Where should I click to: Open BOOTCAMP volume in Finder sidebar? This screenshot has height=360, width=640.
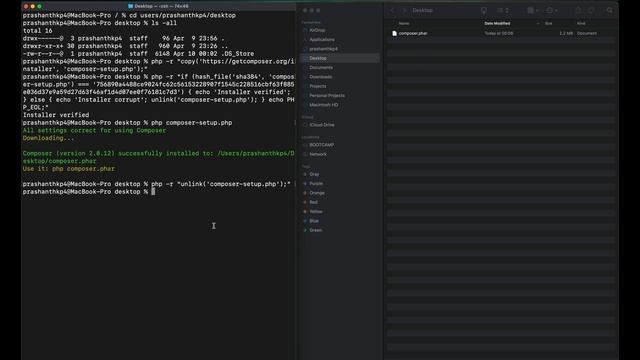click(x=321, y=145)
